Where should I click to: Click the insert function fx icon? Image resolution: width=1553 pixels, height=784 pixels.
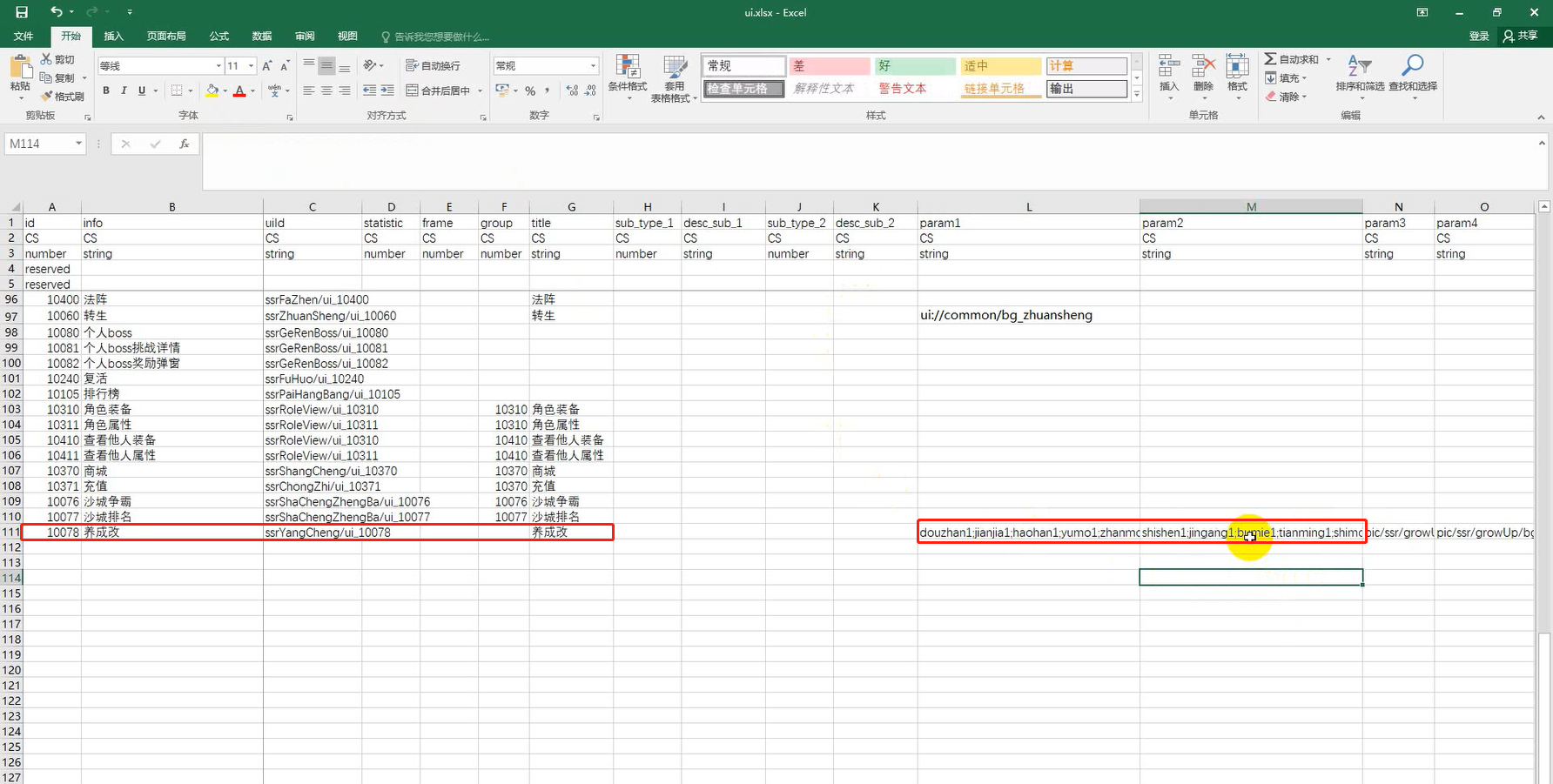point(185,144)
